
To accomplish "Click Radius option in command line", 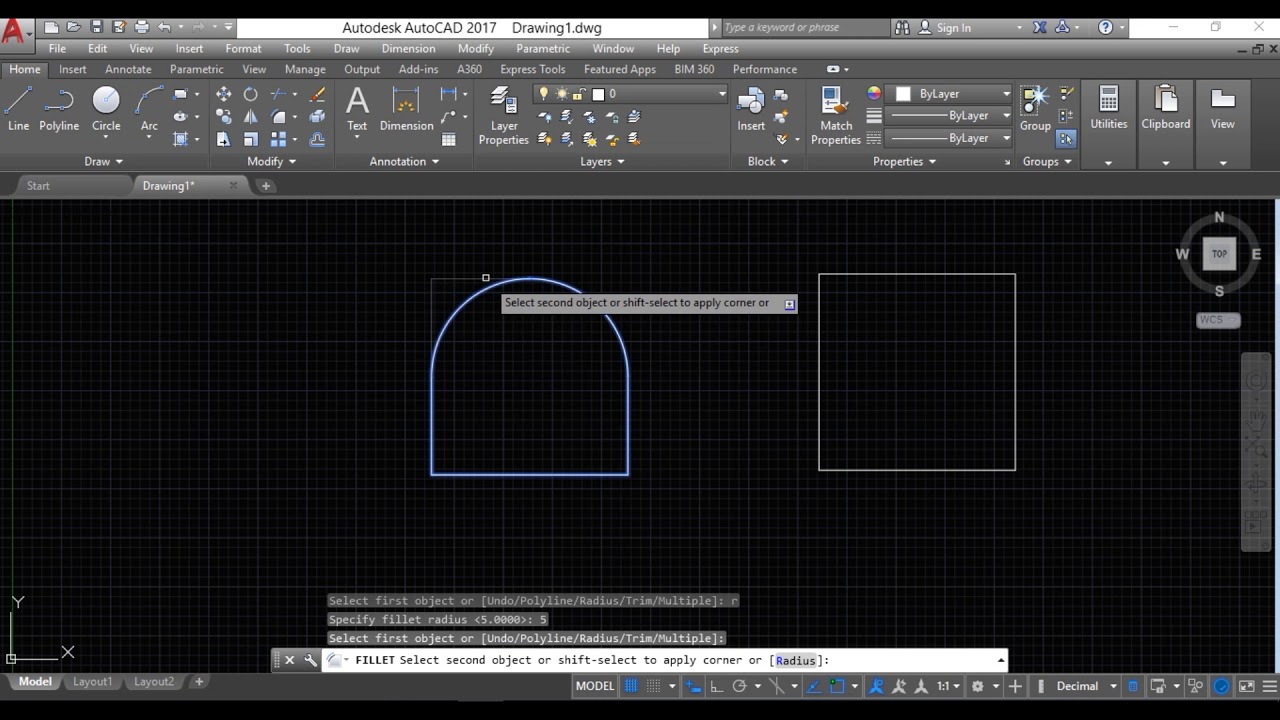I will pyautogui.click(x=795, y=660).
